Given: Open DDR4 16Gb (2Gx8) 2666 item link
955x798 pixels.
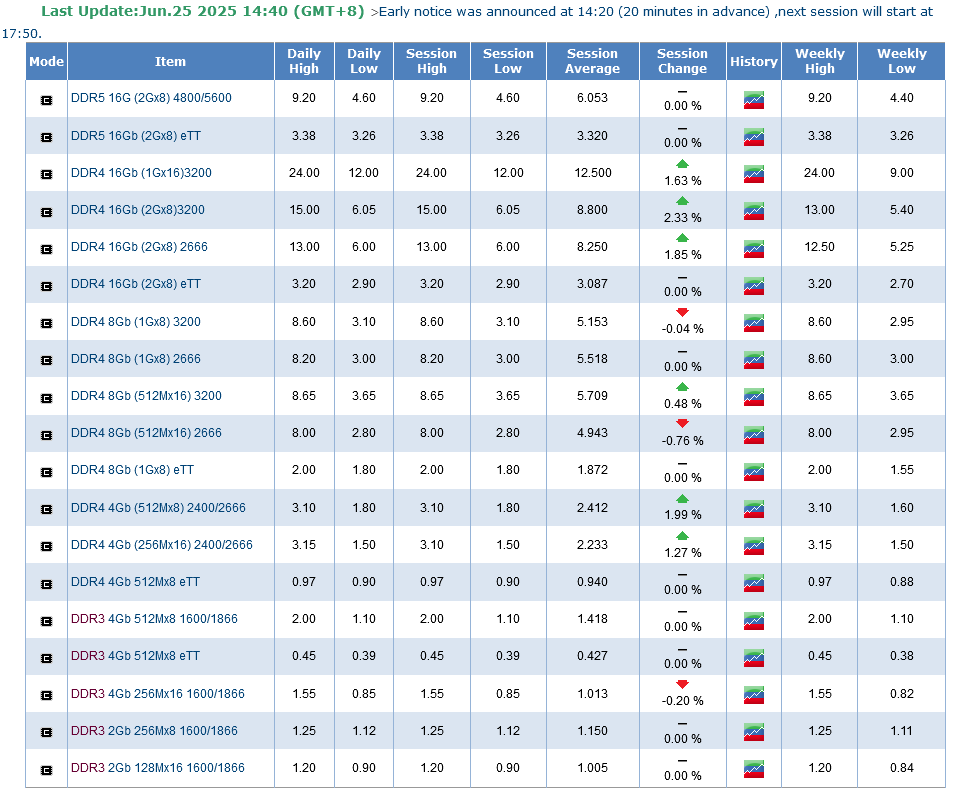Looking at the screenshot, I should (x=139, y=247).
